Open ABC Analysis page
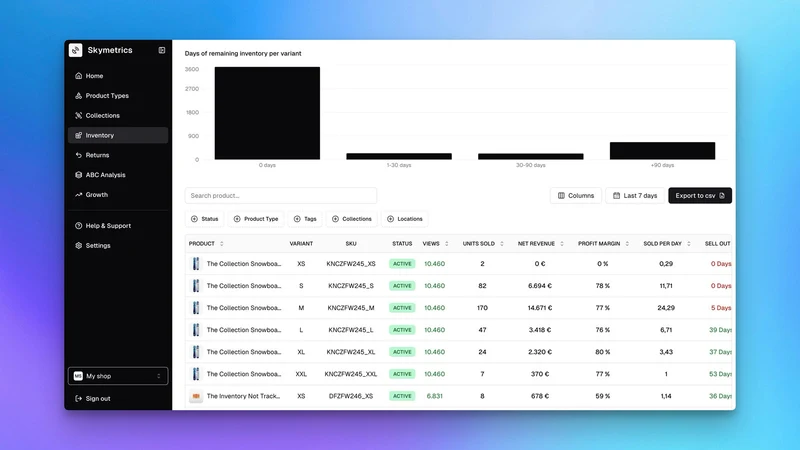The width and height of the screenshot is (800, 450). 118,174
